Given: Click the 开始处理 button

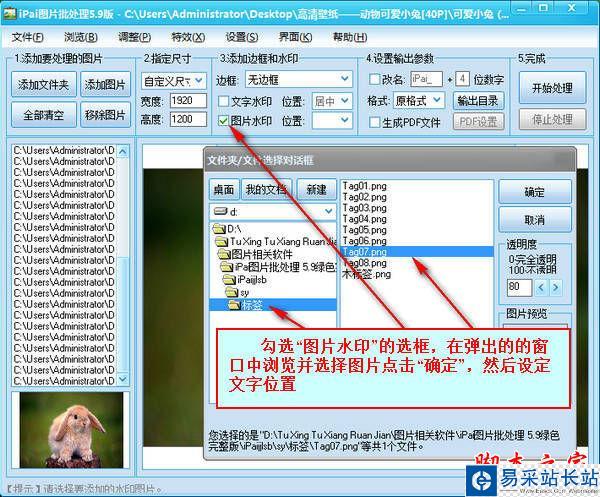Looking at the screenshot, I should point(552,88).
